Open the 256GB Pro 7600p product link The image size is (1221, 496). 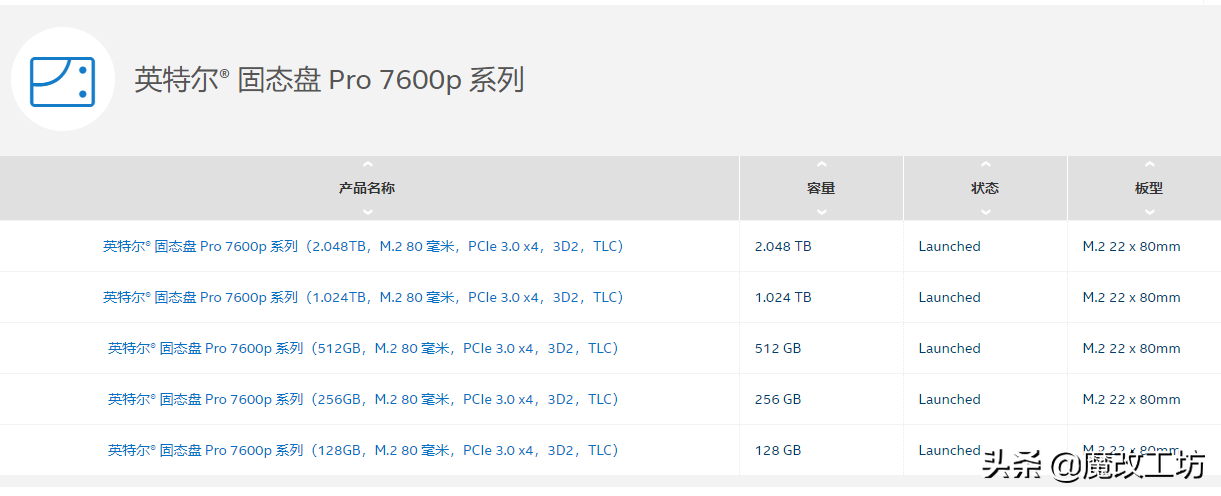(363, 399)
